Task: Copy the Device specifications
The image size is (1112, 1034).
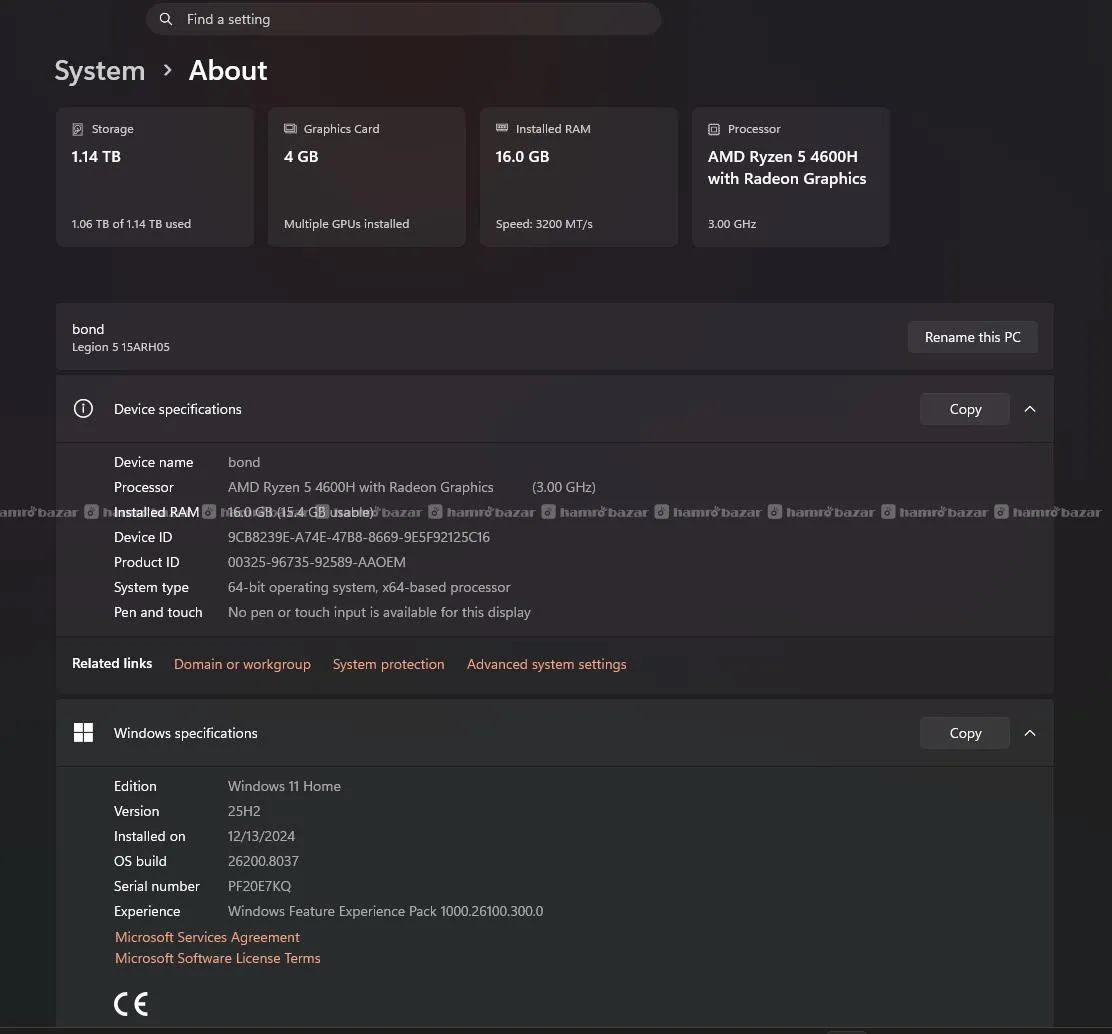Action: click(965, 409)
